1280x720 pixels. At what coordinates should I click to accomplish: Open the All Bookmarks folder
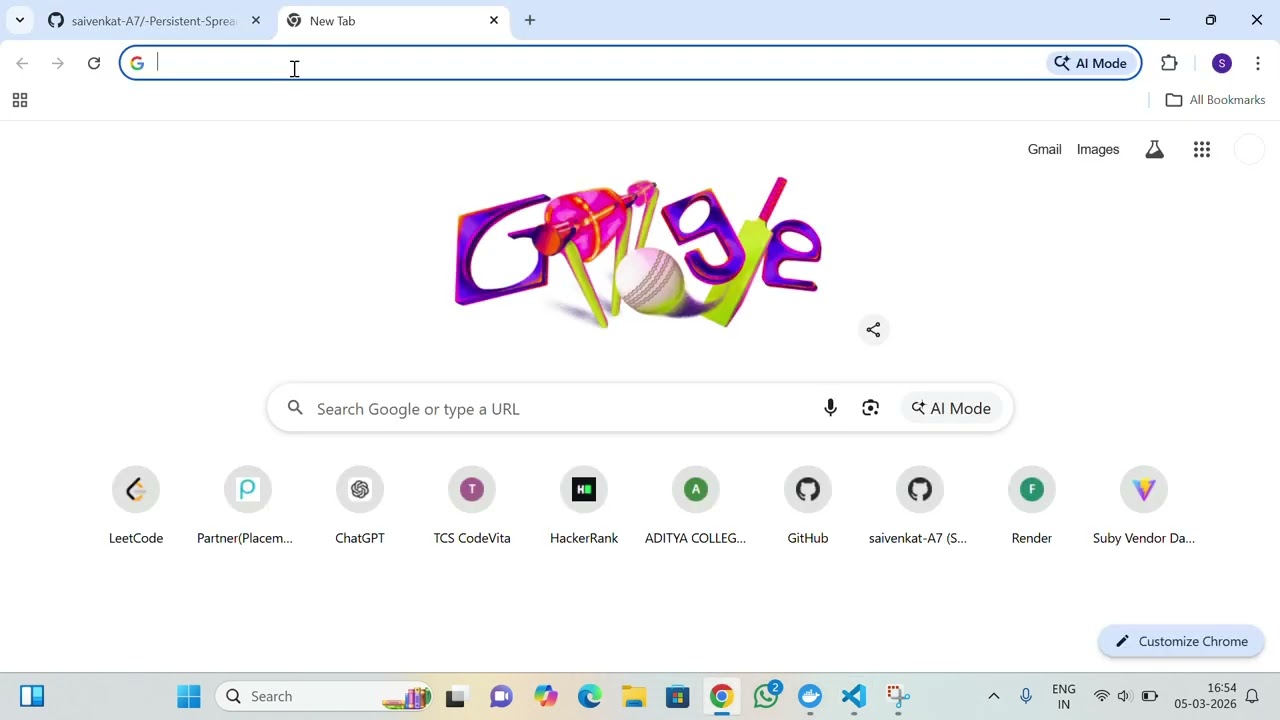coord(1215,100)
